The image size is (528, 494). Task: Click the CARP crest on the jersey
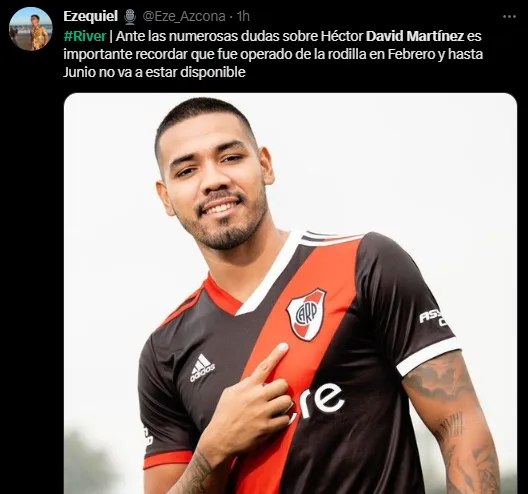306,315
